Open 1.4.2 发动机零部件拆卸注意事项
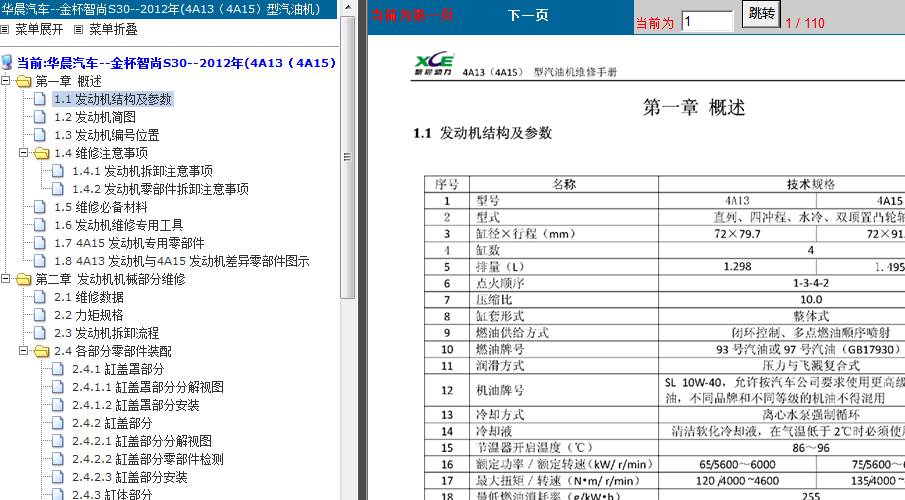905x500 pixels. click(x=160, y=189)
